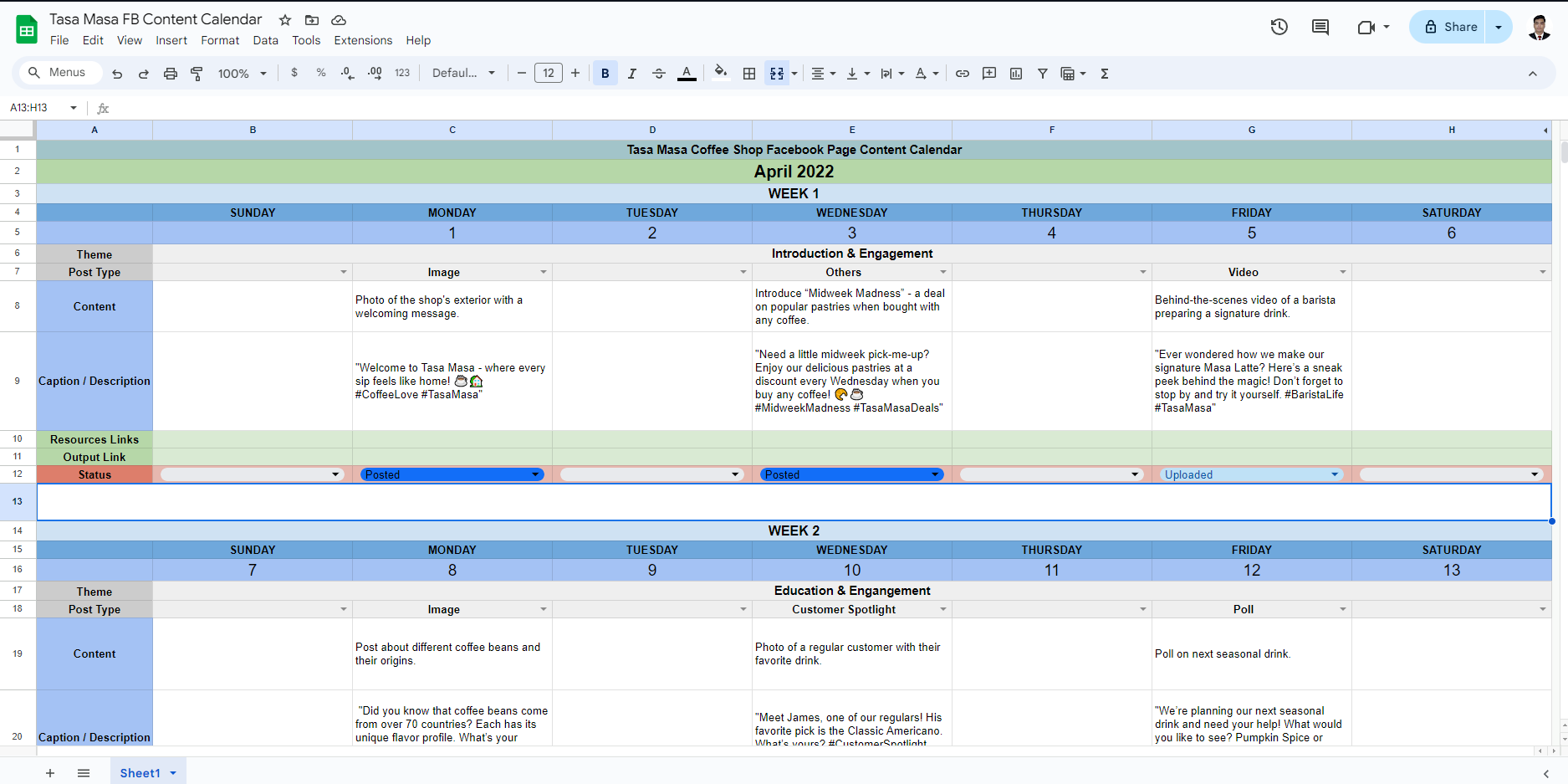Increase the font size with the plus button
Screen dimensions: 1568x784
coord(575,73)
